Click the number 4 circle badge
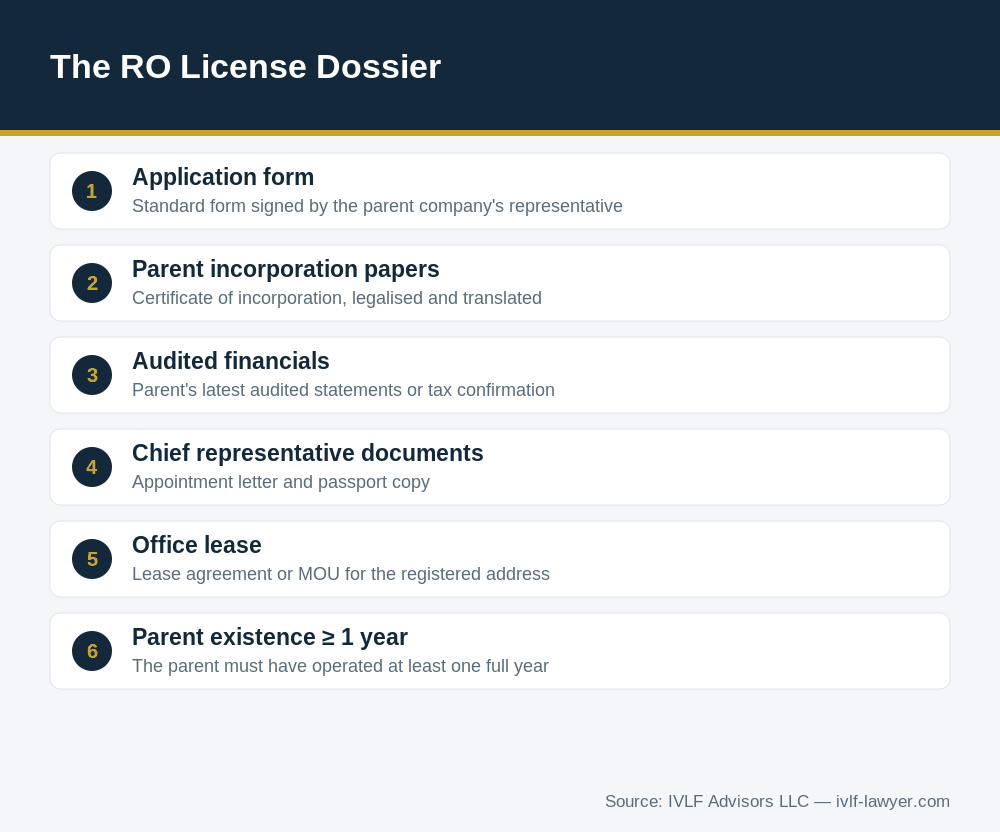Image resolution: width=1000 pixels, height=832 pixels. pyautogui.click(x=92, y=467)
